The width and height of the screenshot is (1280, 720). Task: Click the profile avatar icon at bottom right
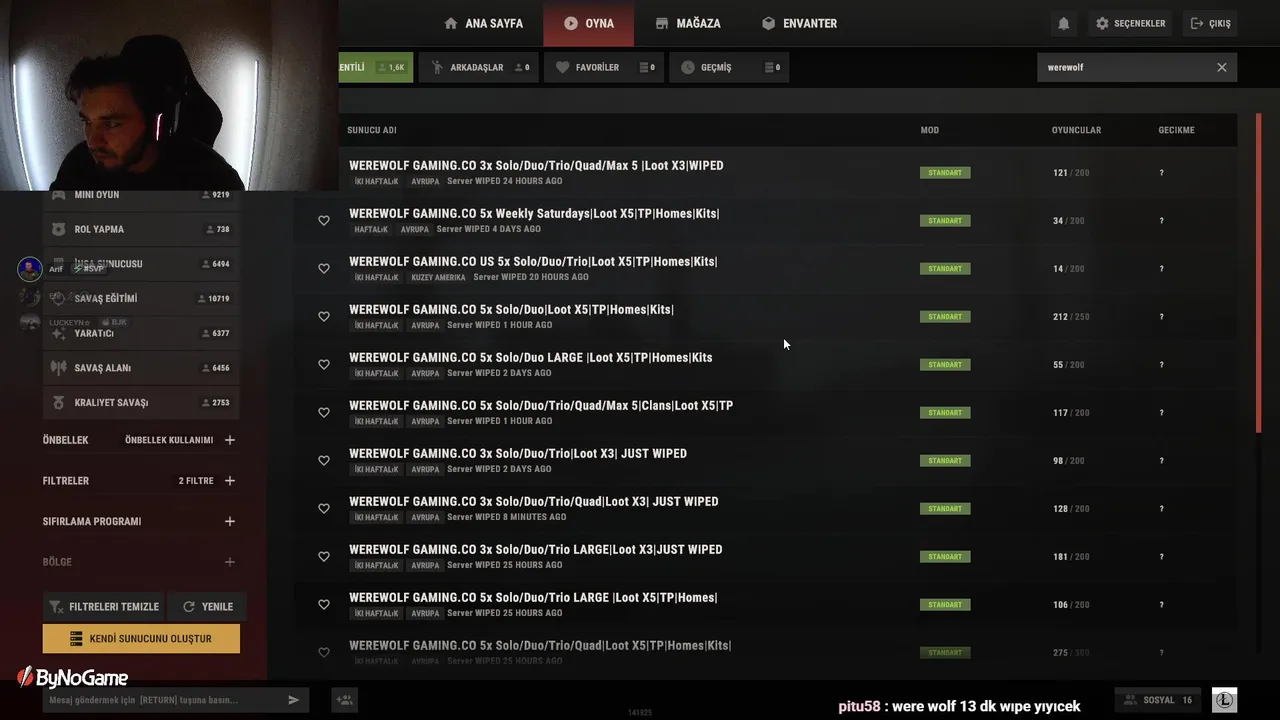tap(1224, 700)
